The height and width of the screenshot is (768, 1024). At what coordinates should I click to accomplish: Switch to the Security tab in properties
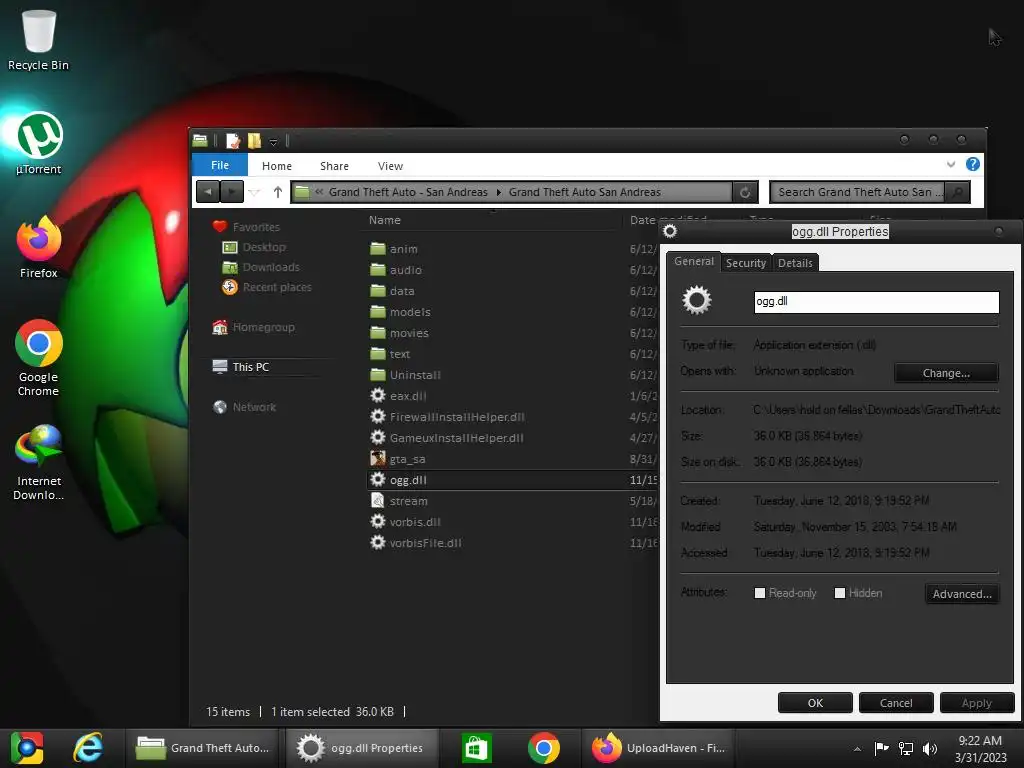click(746, 263)
